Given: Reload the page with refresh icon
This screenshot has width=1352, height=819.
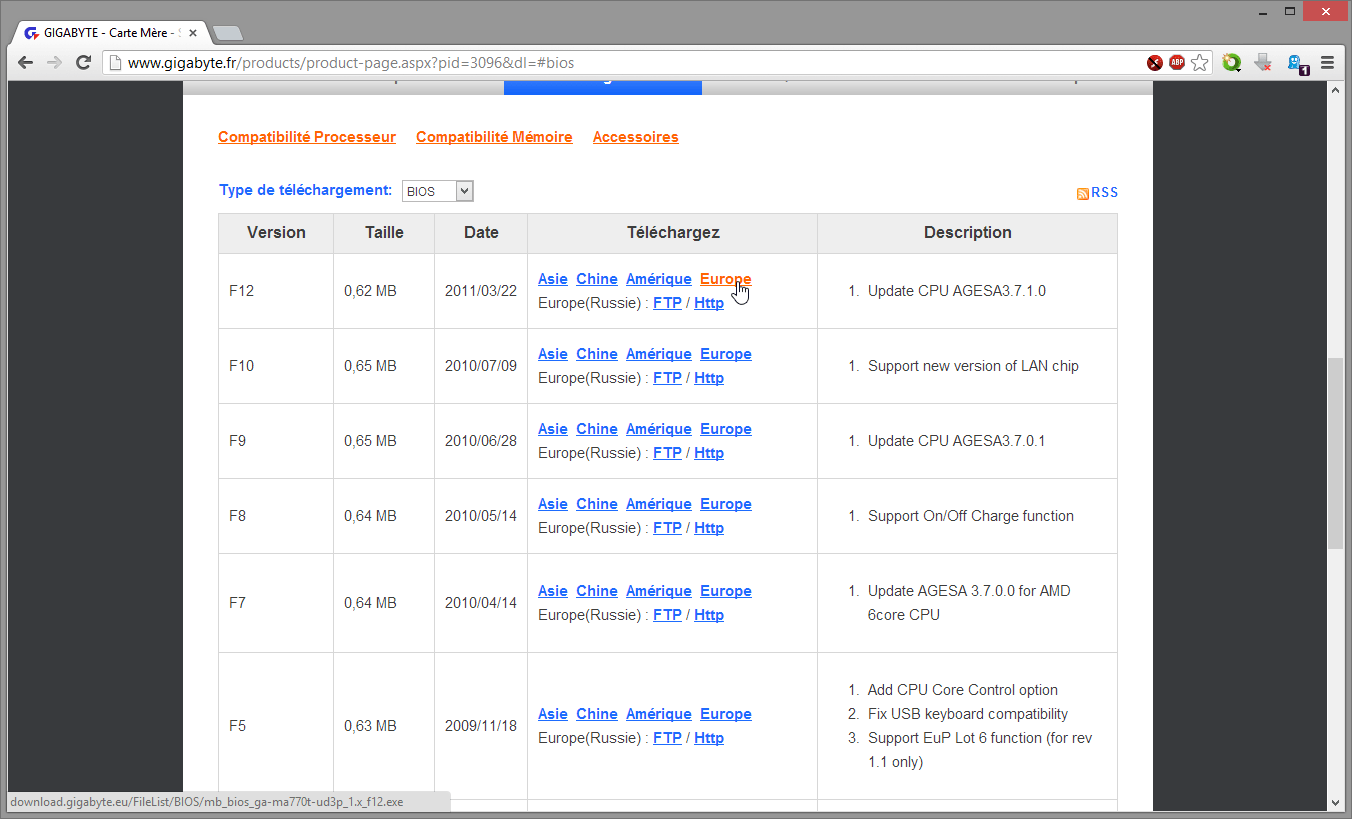Looking at the screenshot, I should coord(84,62).
